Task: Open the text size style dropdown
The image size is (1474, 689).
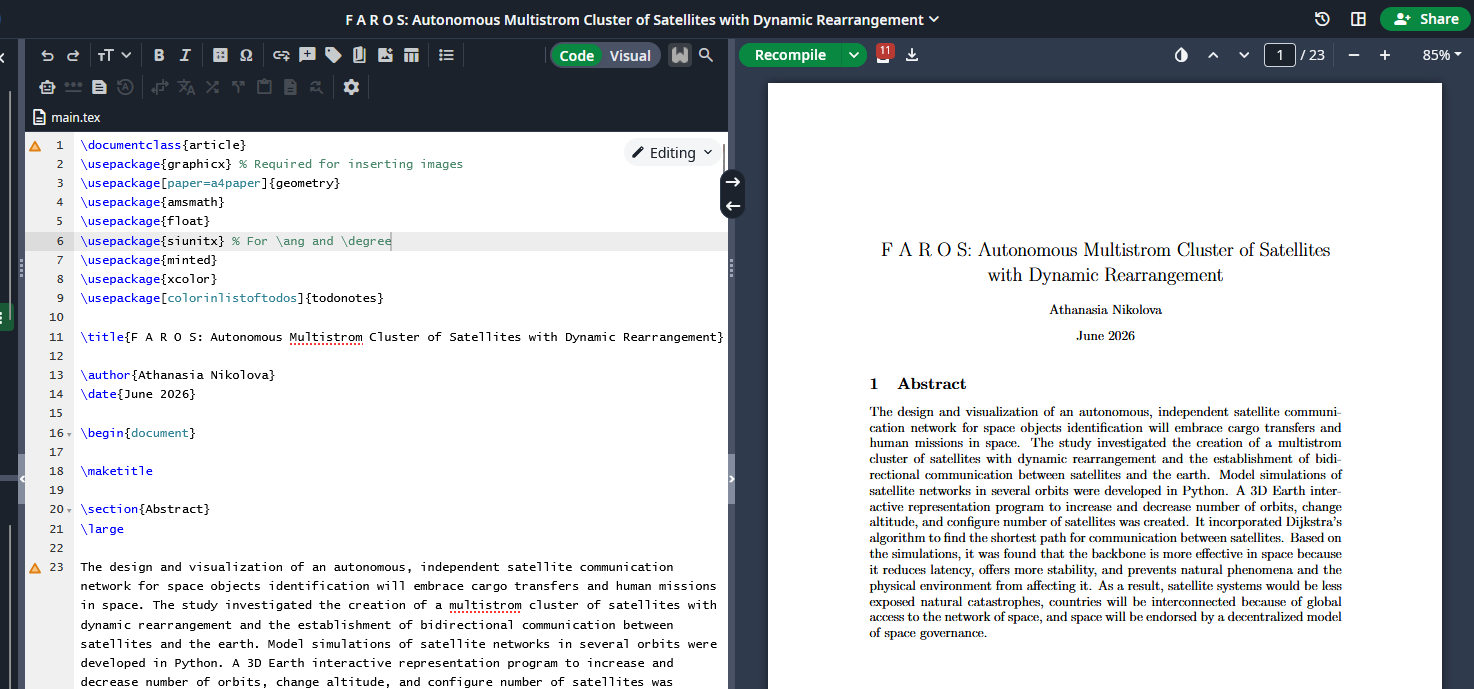Action: [115, 56]
